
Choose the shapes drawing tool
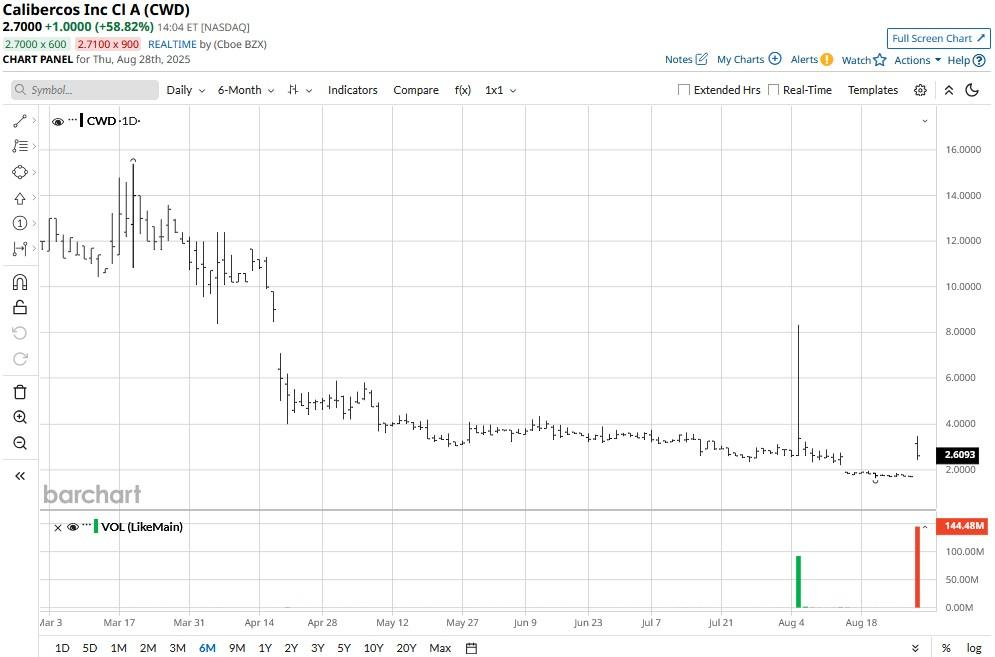click(x=20, y=173)
